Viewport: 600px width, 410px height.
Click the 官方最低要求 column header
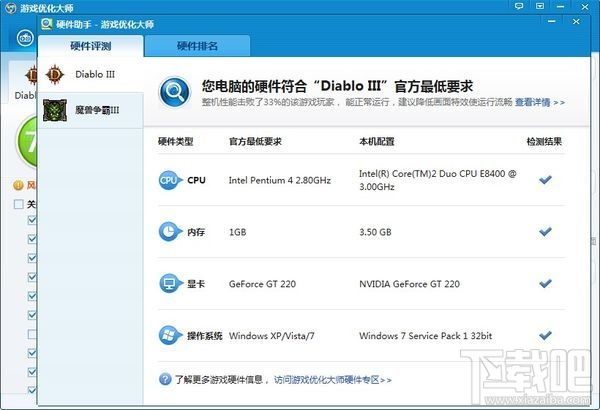click(x=255, y=142)
